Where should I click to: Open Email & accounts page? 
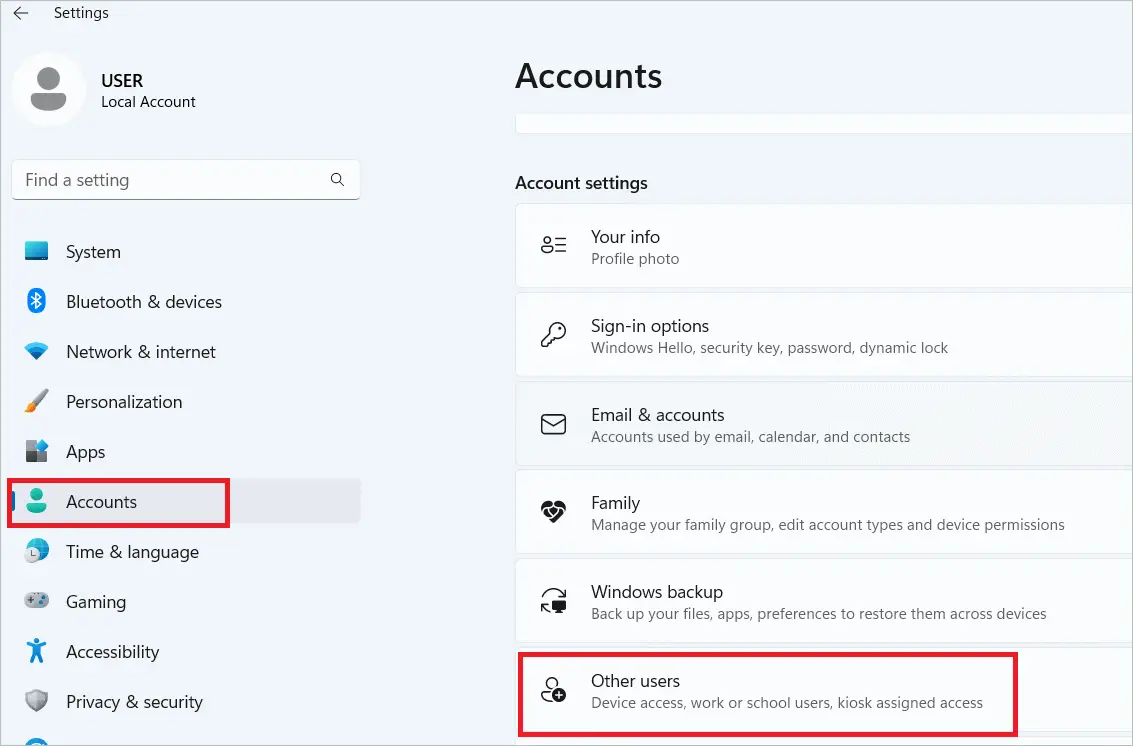pos(824,424)
